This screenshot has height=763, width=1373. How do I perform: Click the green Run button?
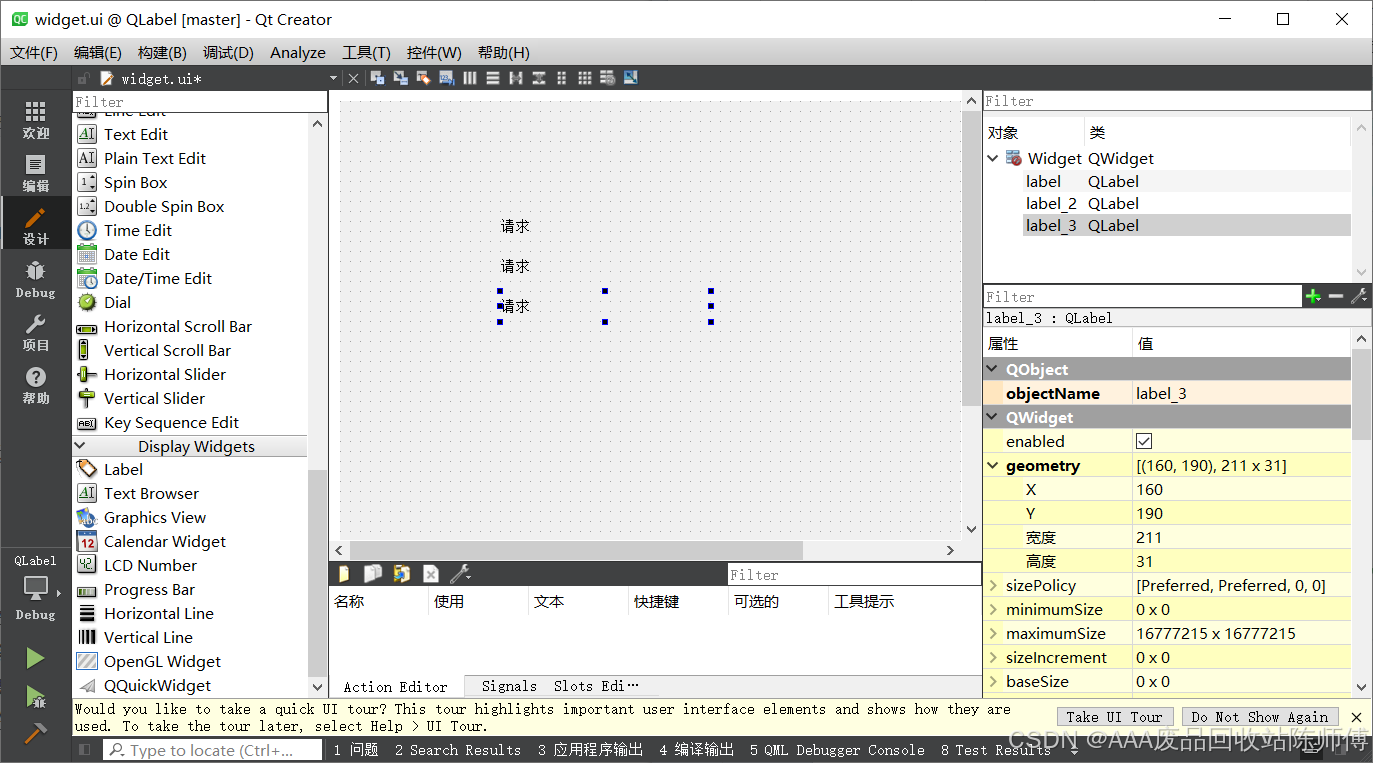coord(35,658)
